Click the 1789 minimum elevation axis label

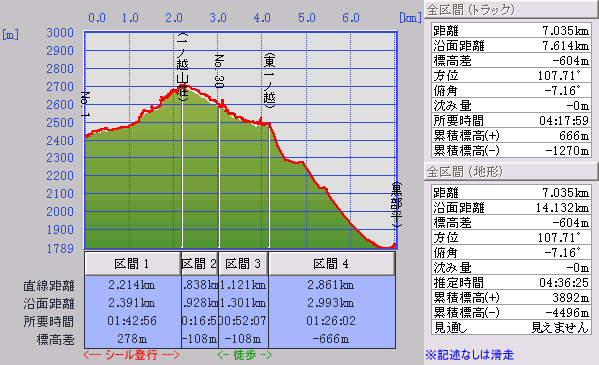pos(60,249)
